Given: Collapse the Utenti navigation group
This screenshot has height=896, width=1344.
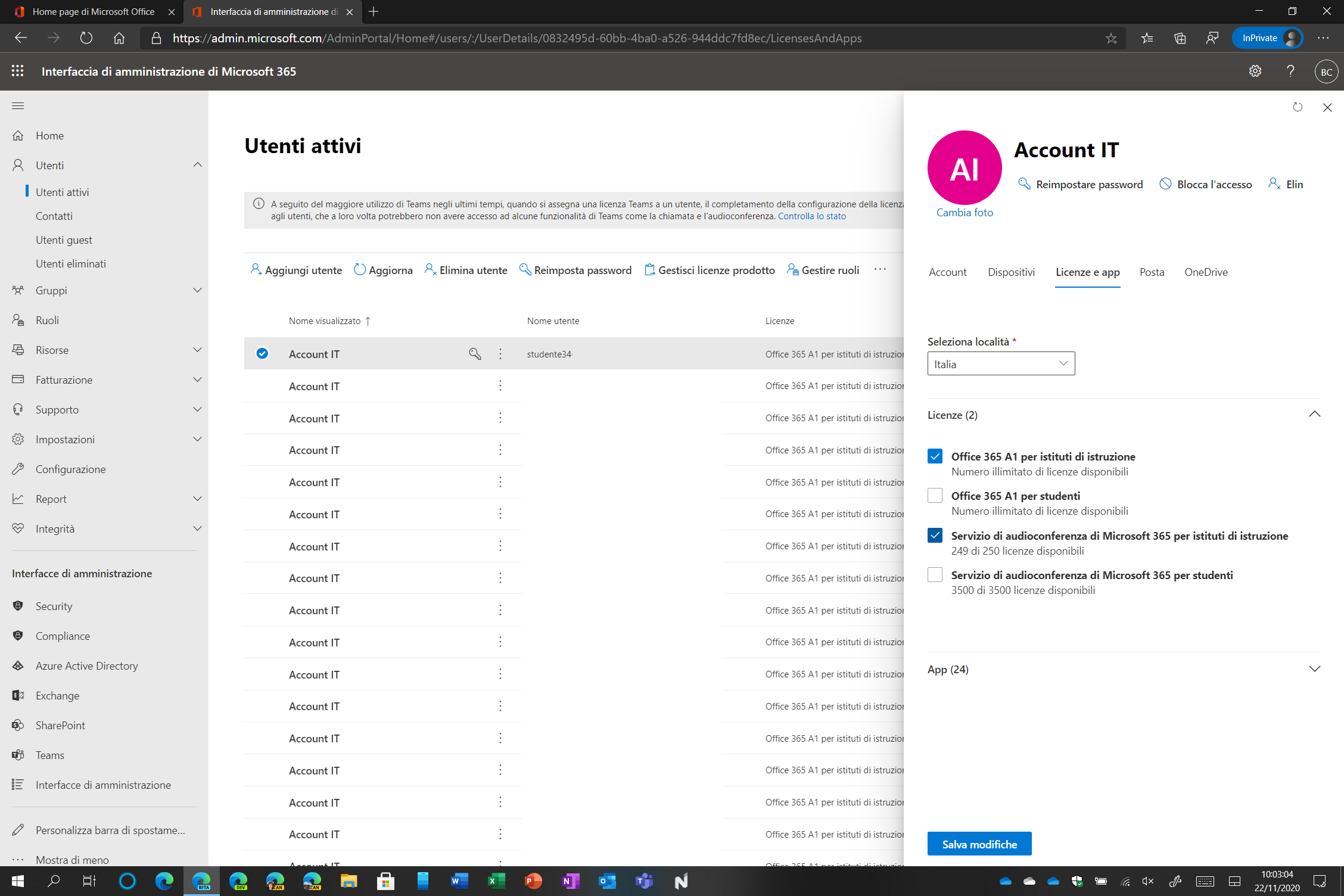Looking at the screenshot, I should point(197,165).
